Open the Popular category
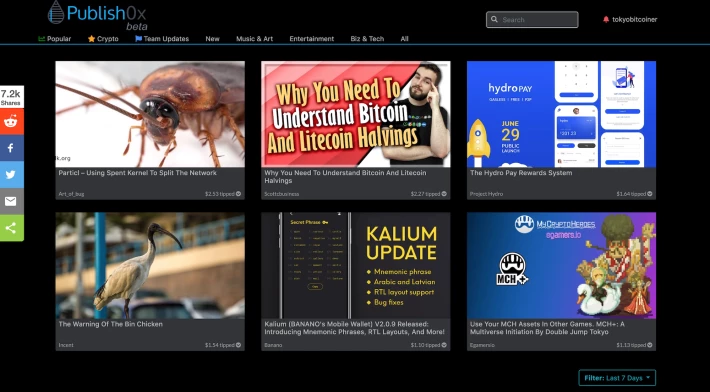This screenshot has height=392, width=710. click(55, 39)
